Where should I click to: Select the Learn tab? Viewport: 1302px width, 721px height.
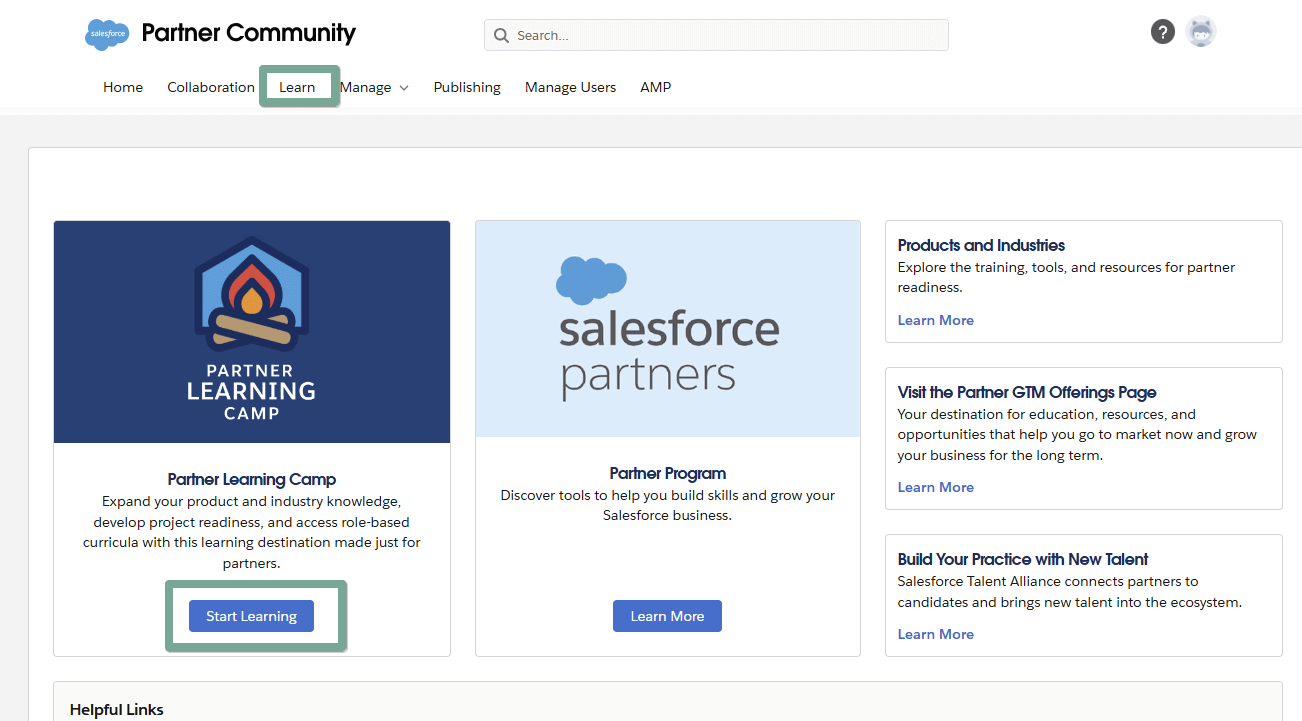pos(297,87)
